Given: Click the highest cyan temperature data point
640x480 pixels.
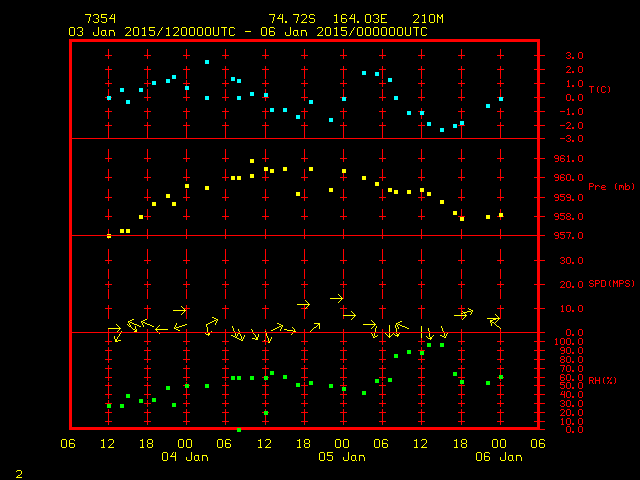Looking at the screenshot, I should coord(207,62).
